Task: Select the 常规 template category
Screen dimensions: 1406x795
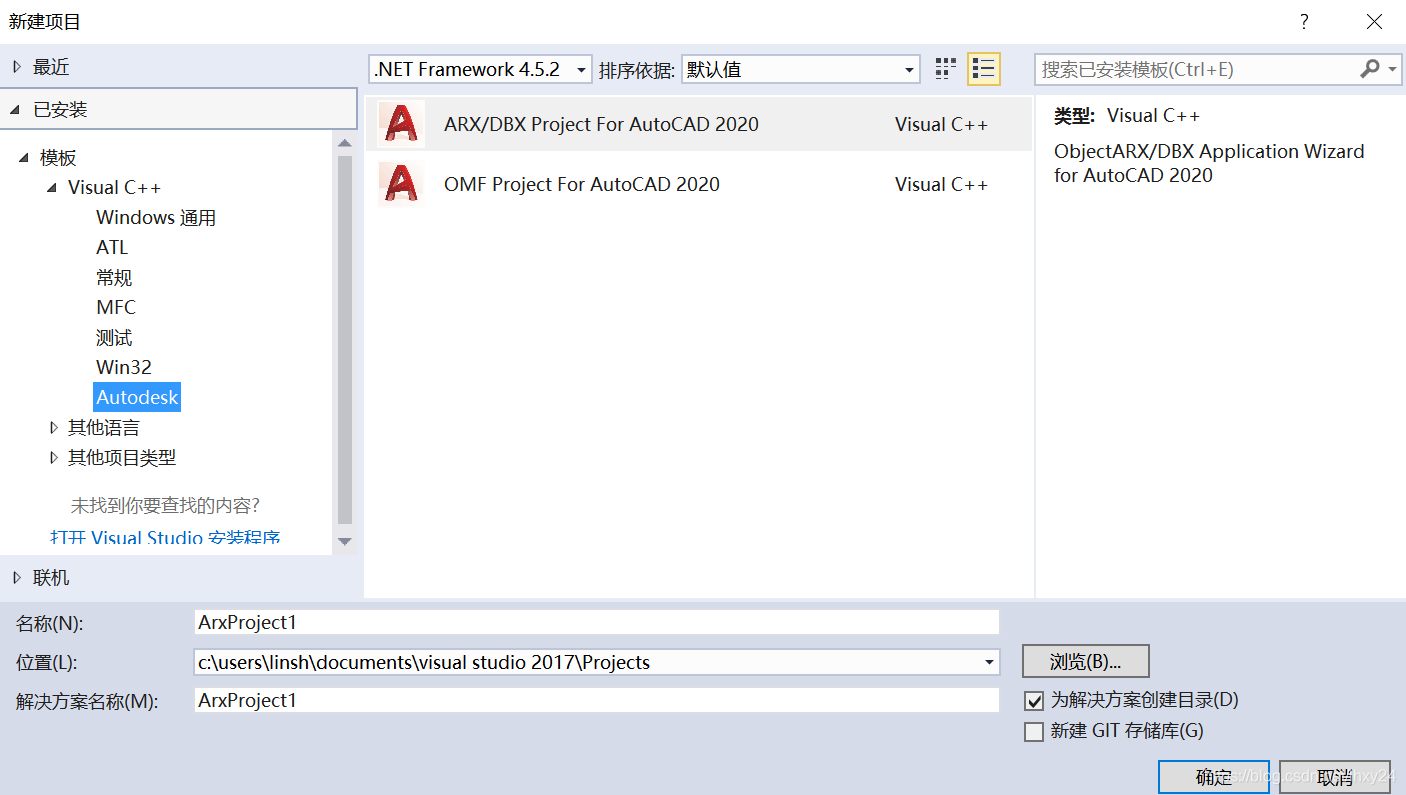Action: [x=114, y=278]
